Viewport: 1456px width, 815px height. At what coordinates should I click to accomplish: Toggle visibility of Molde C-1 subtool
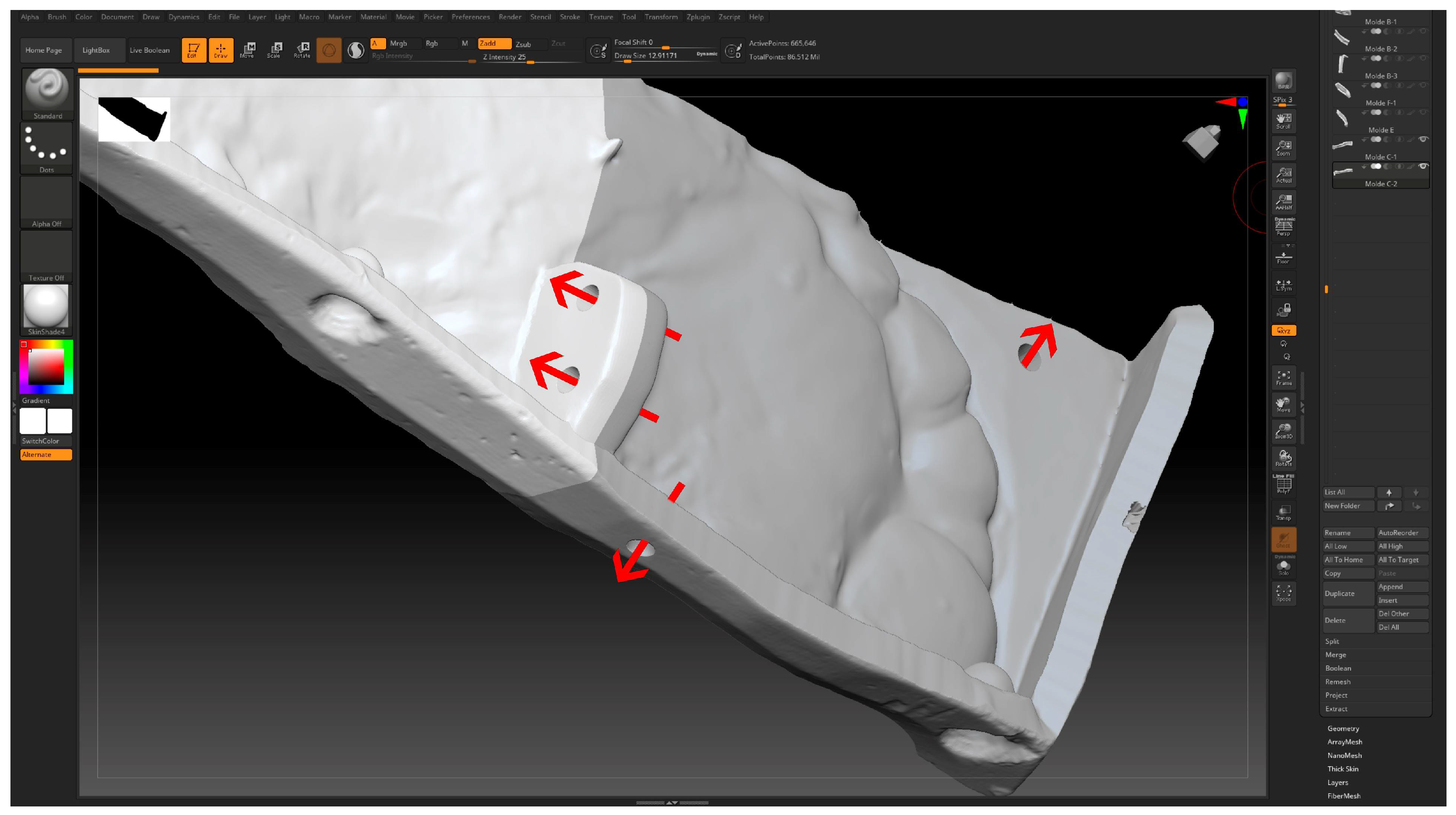1423,139
